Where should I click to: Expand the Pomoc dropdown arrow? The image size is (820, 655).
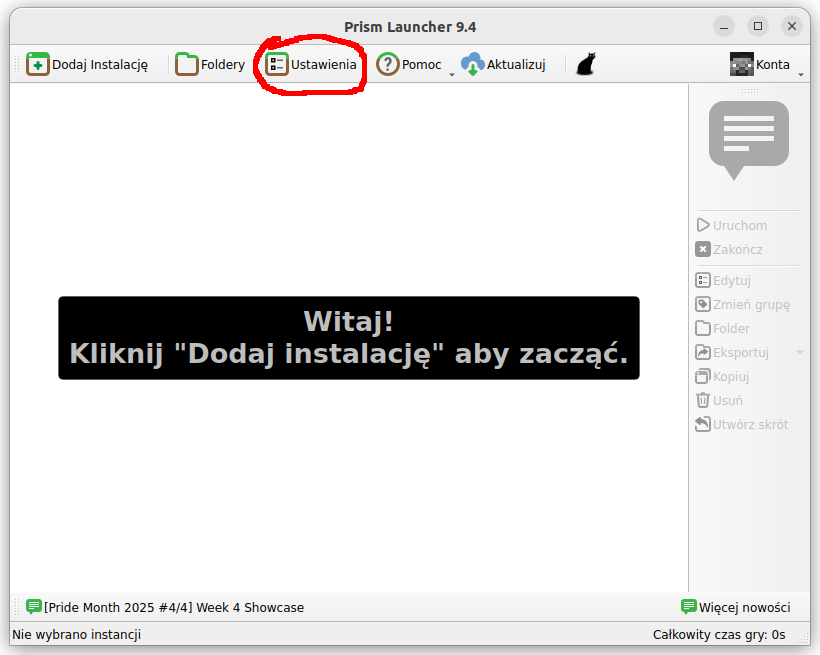451,73
